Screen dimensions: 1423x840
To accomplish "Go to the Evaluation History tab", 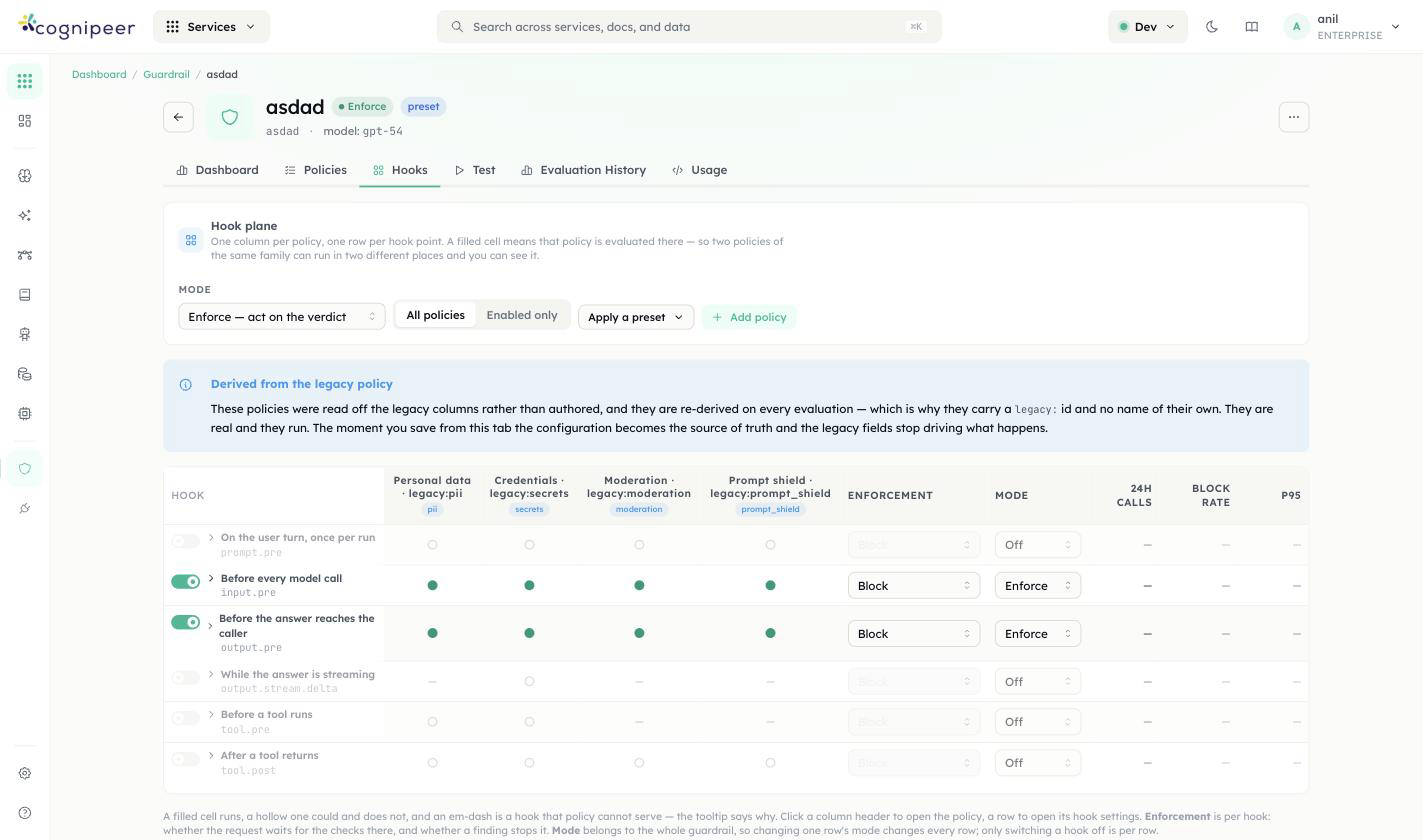I will click(584, 170).
